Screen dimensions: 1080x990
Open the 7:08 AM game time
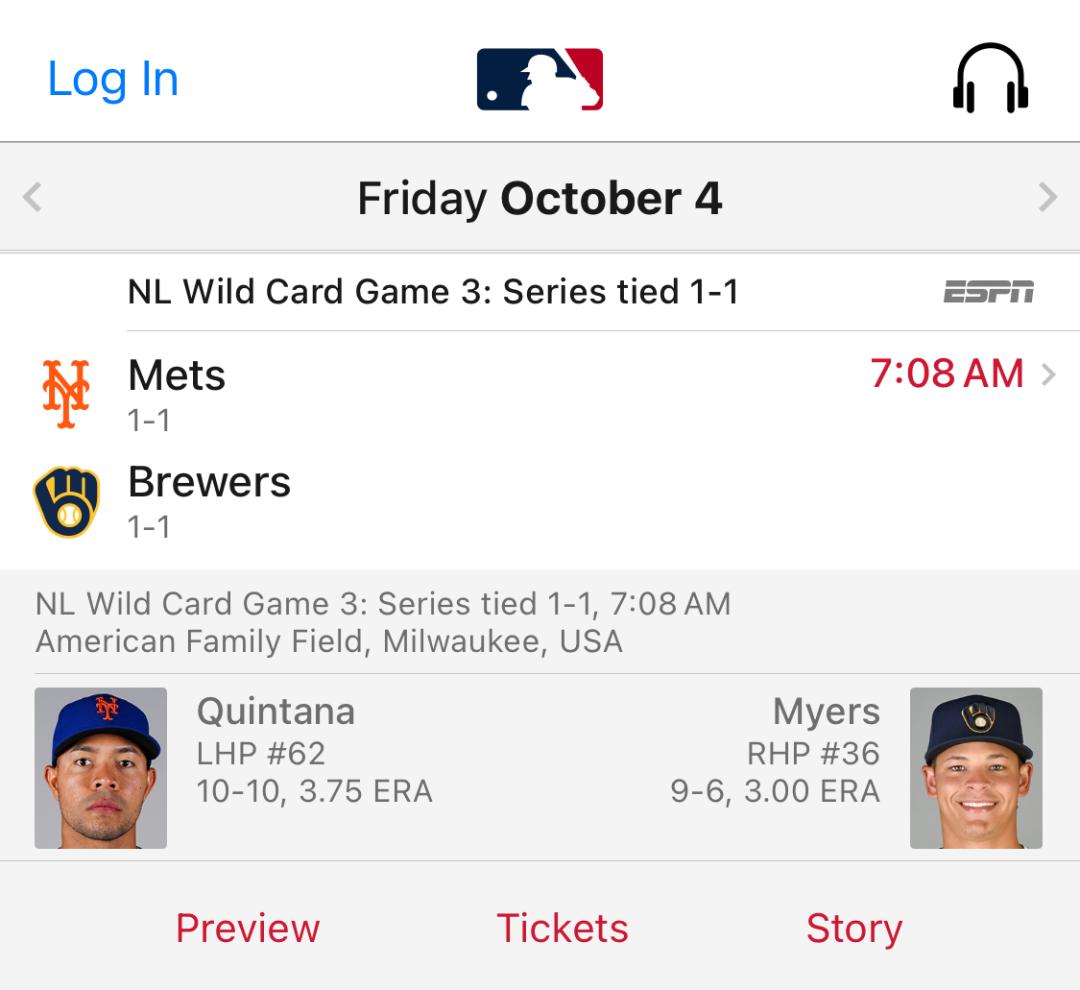tap(947, 373)
